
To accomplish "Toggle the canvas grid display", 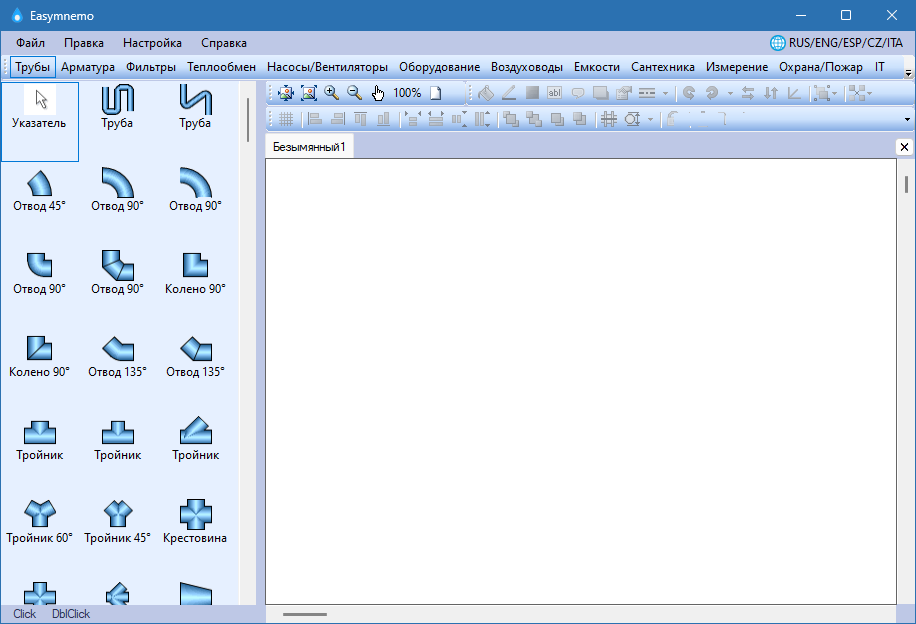I will pos(286,119).
